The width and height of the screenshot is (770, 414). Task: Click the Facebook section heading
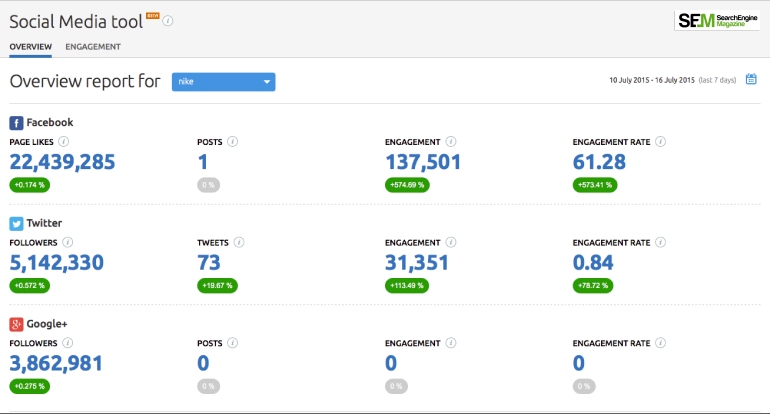click(50, 122)
